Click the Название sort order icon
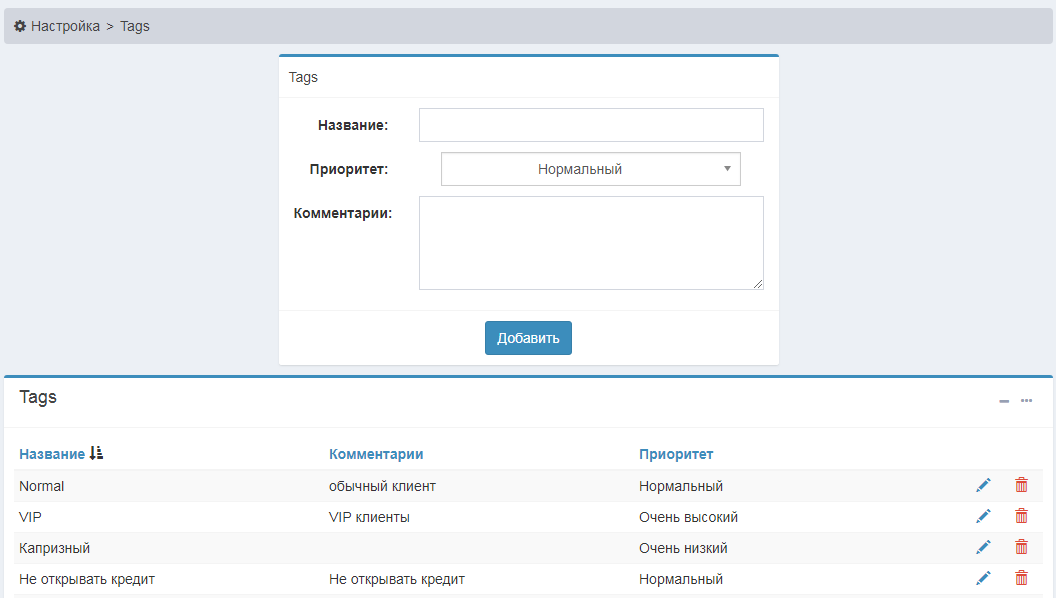 click(x=96, y=454)
